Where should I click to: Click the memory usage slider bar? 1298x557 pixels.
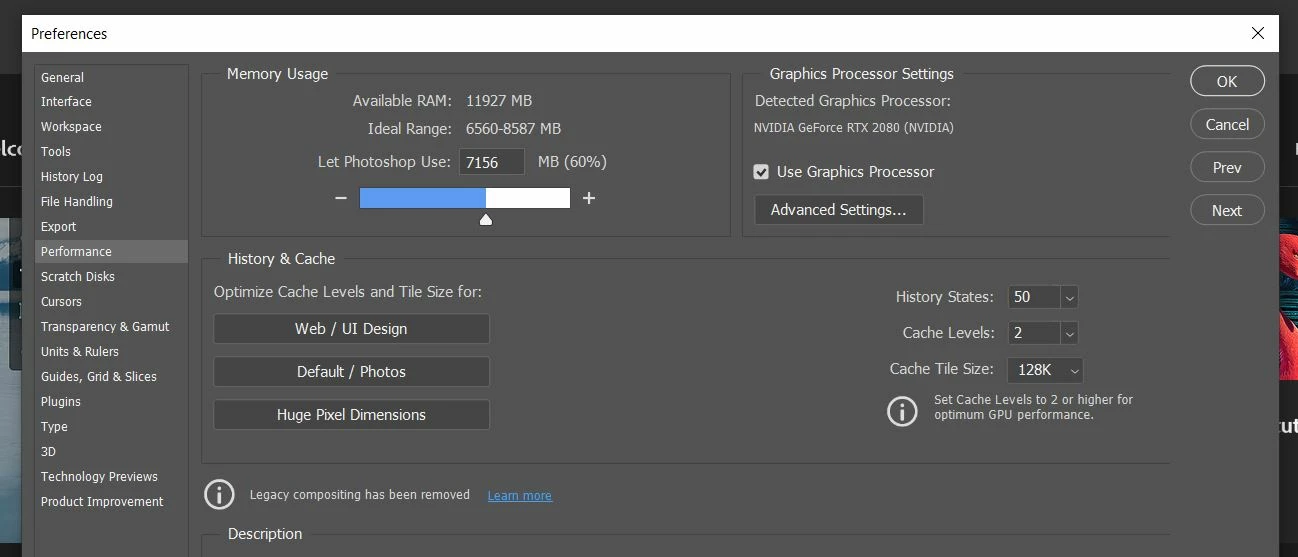pyautogui.click(x=465, y=198)
